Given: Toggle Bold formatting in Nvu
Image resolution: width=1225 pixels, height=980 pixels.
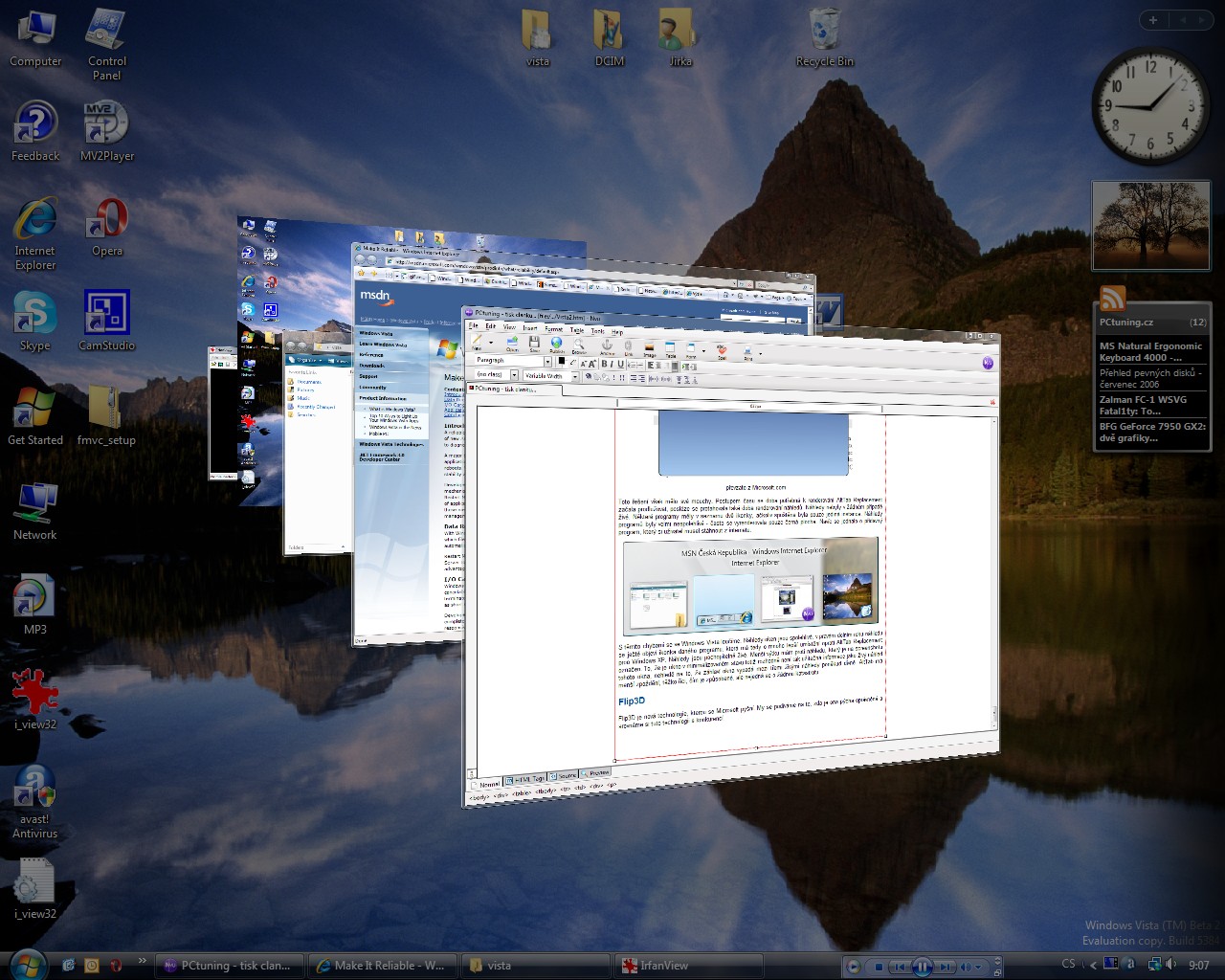Looking at the screenshot, I should tap(604, 364).
